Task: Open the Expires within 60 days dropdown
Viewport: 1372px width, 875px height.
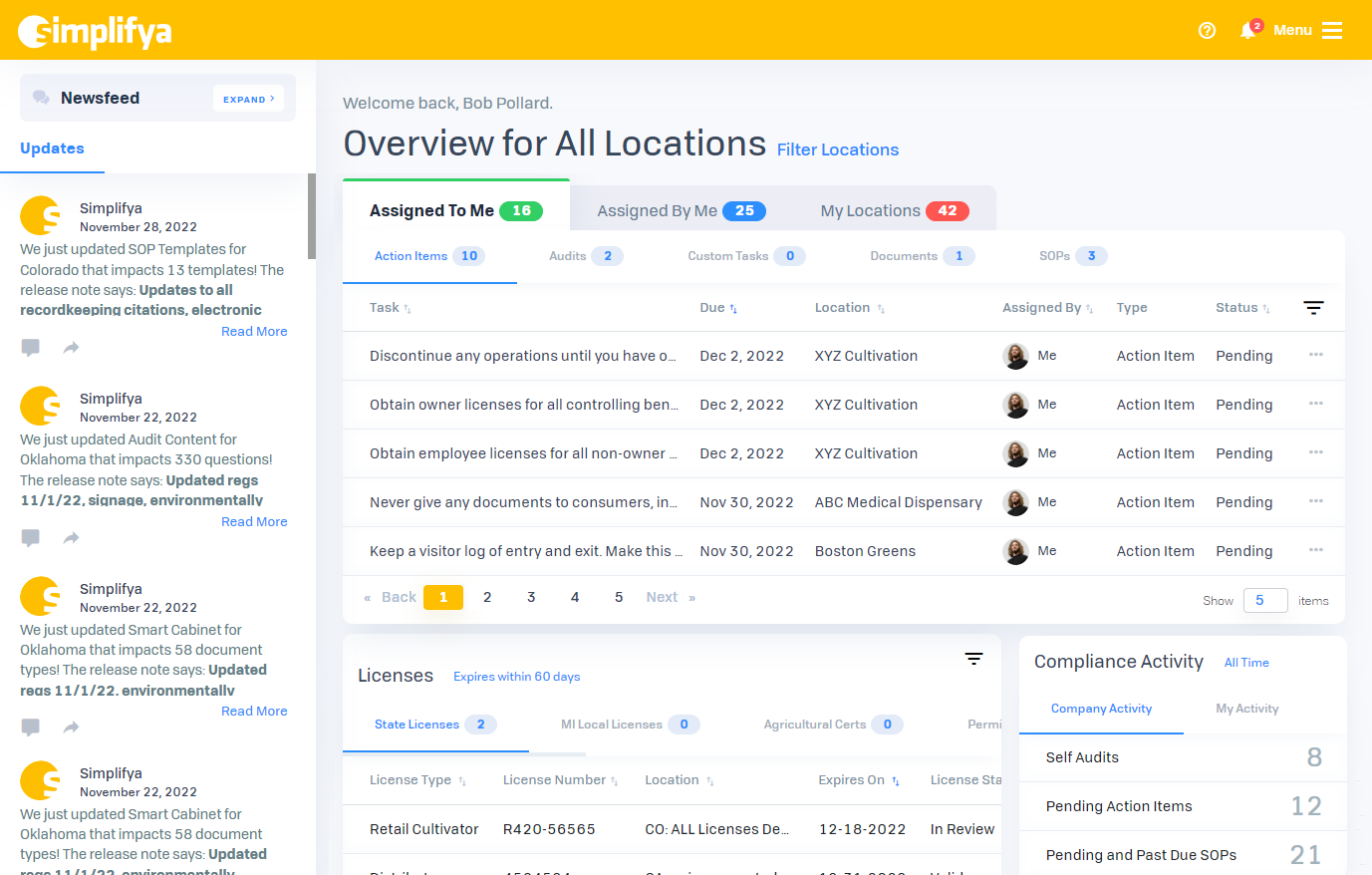Action: tap(516, 677)
